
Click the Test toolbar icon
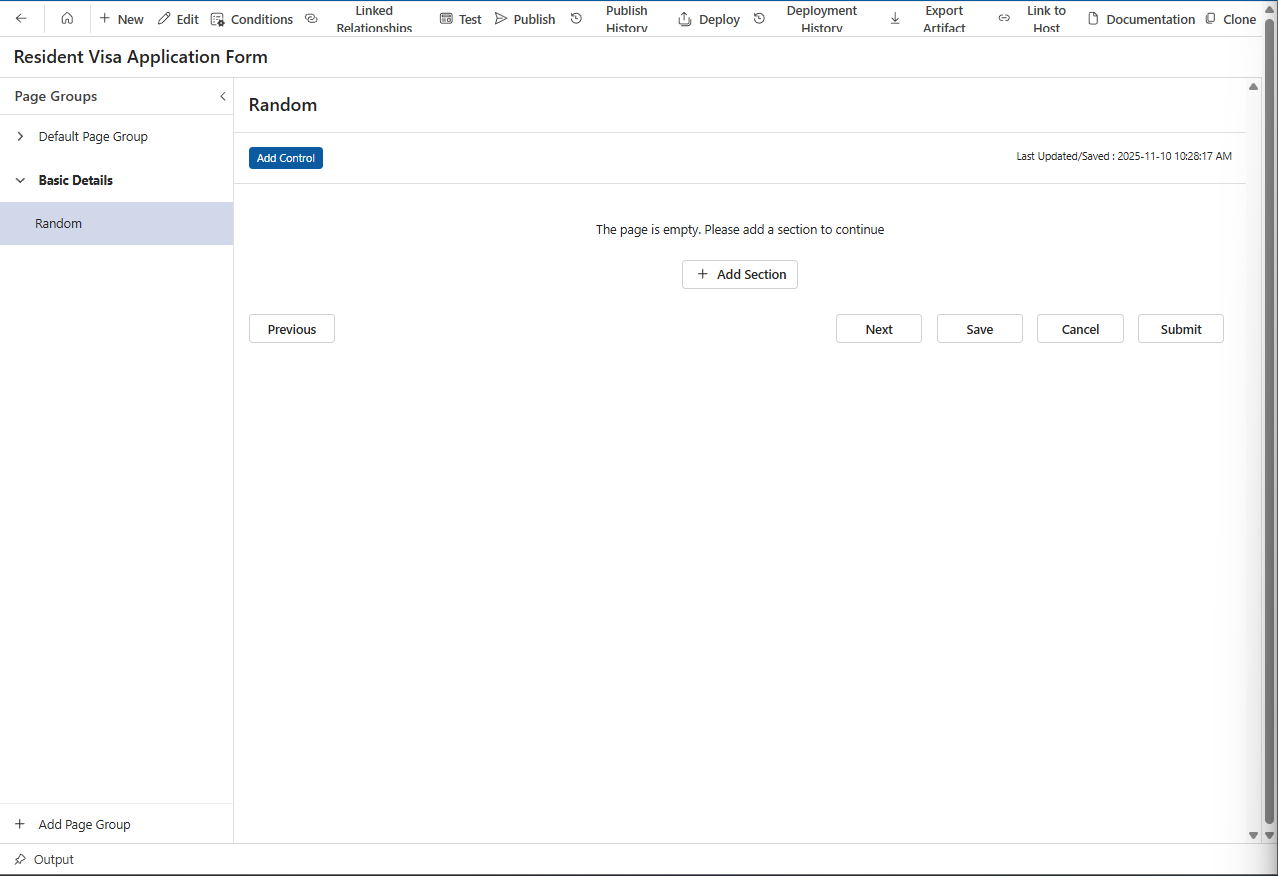[x=460, y=19]
